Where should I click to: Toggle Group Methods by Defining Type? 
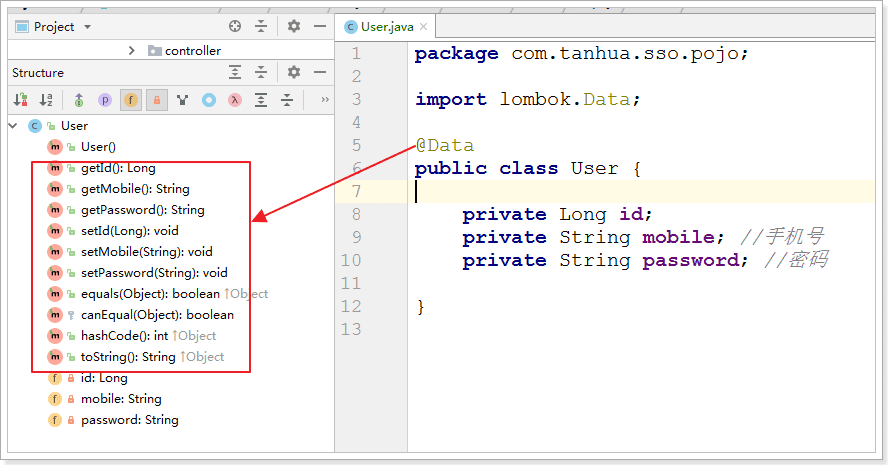click(182, 100)
